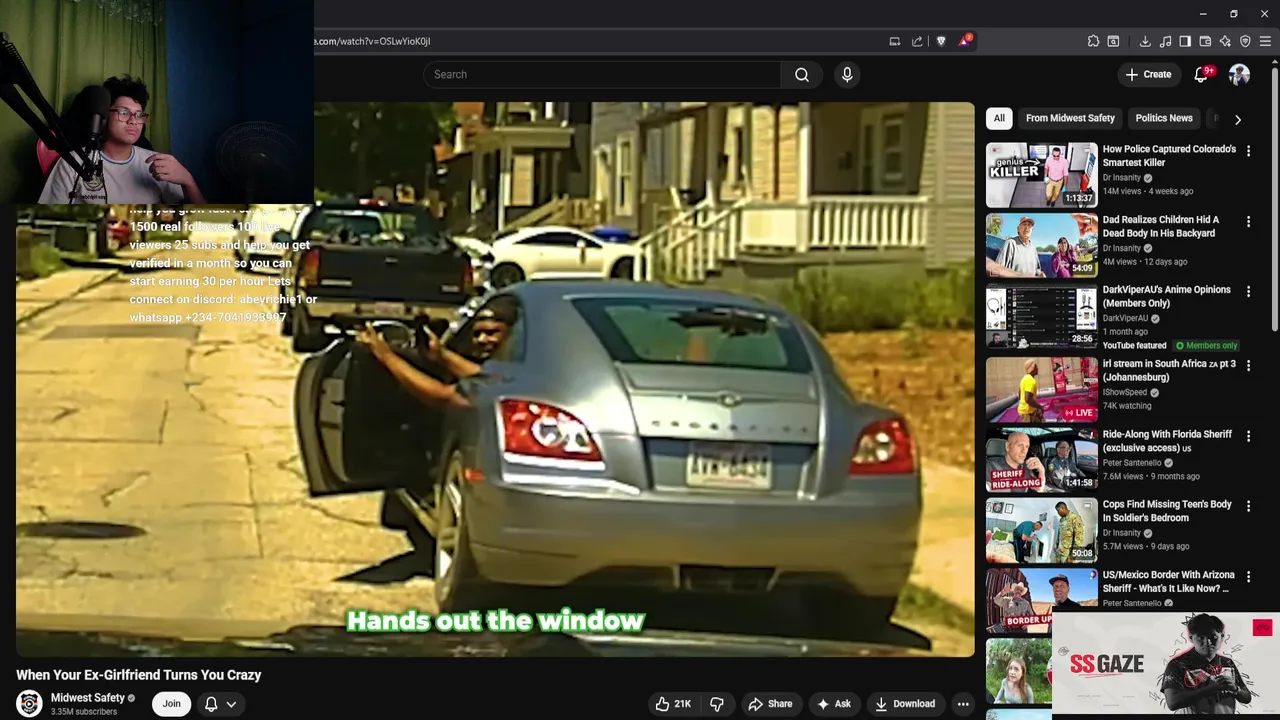Open Brave Rewards triangle icon
The image size is (1280, 720).
[x=965, y=41]
